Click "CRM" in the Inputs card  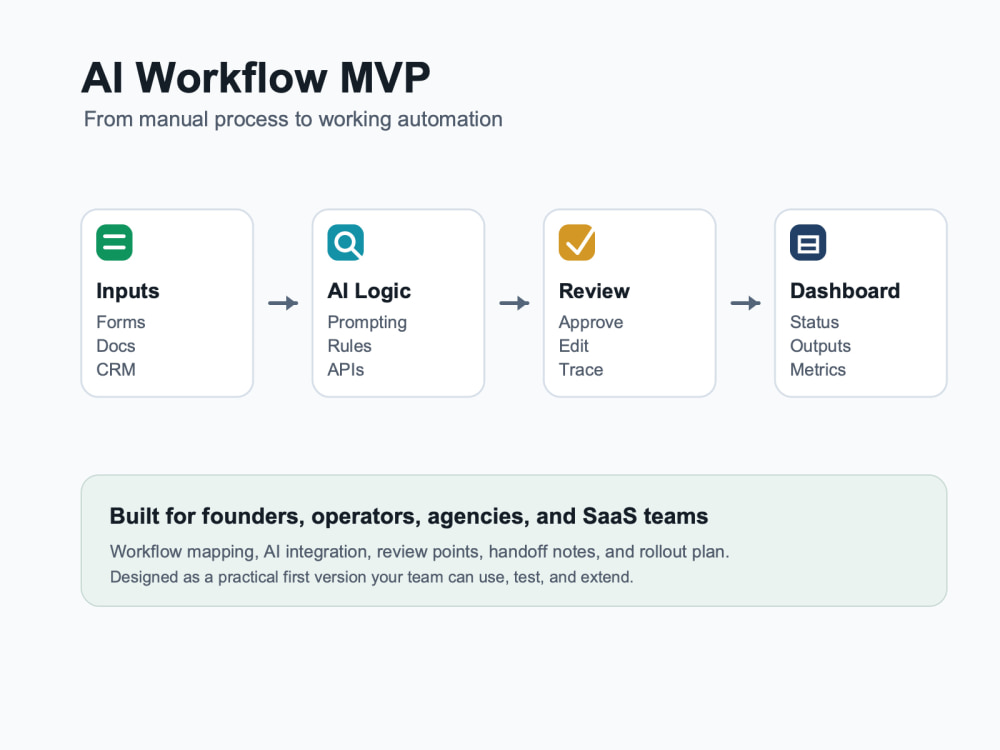click(115, 370)
